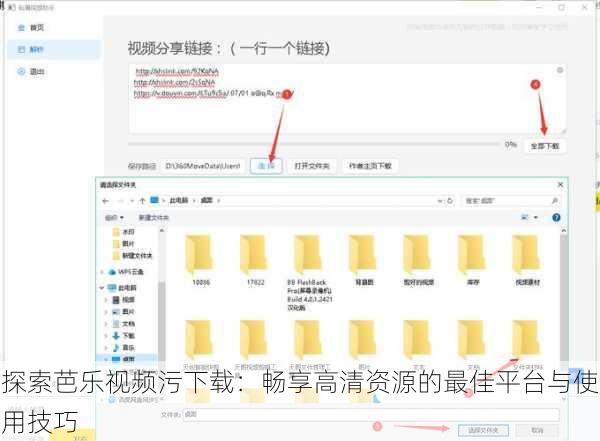Viewport: 600px width, 441px height.
Task: Click the file list scroll up arrow
Action: (564, 230)
